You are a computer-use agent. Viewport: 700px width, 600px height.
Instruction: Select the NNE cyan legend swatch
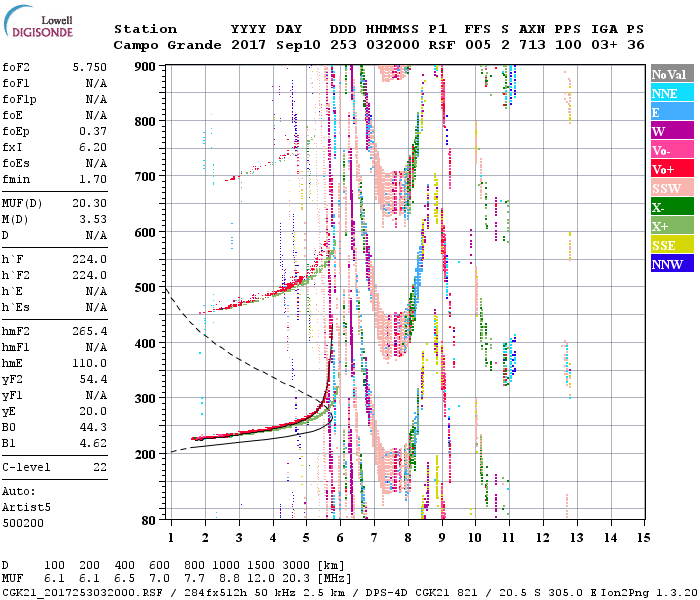pos(672,93)
